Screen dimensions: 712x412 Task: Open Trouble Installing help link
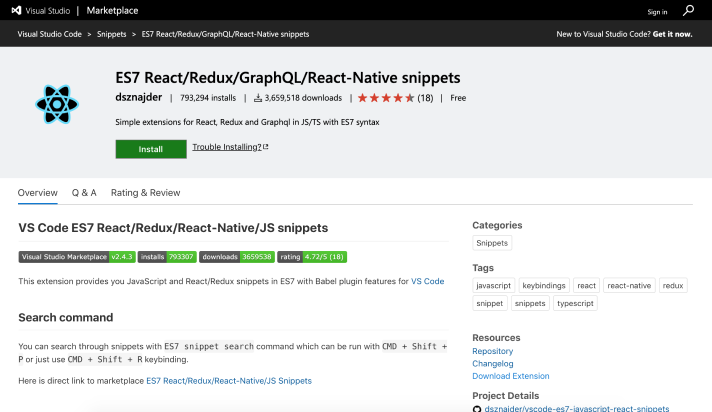pos(227,147)
